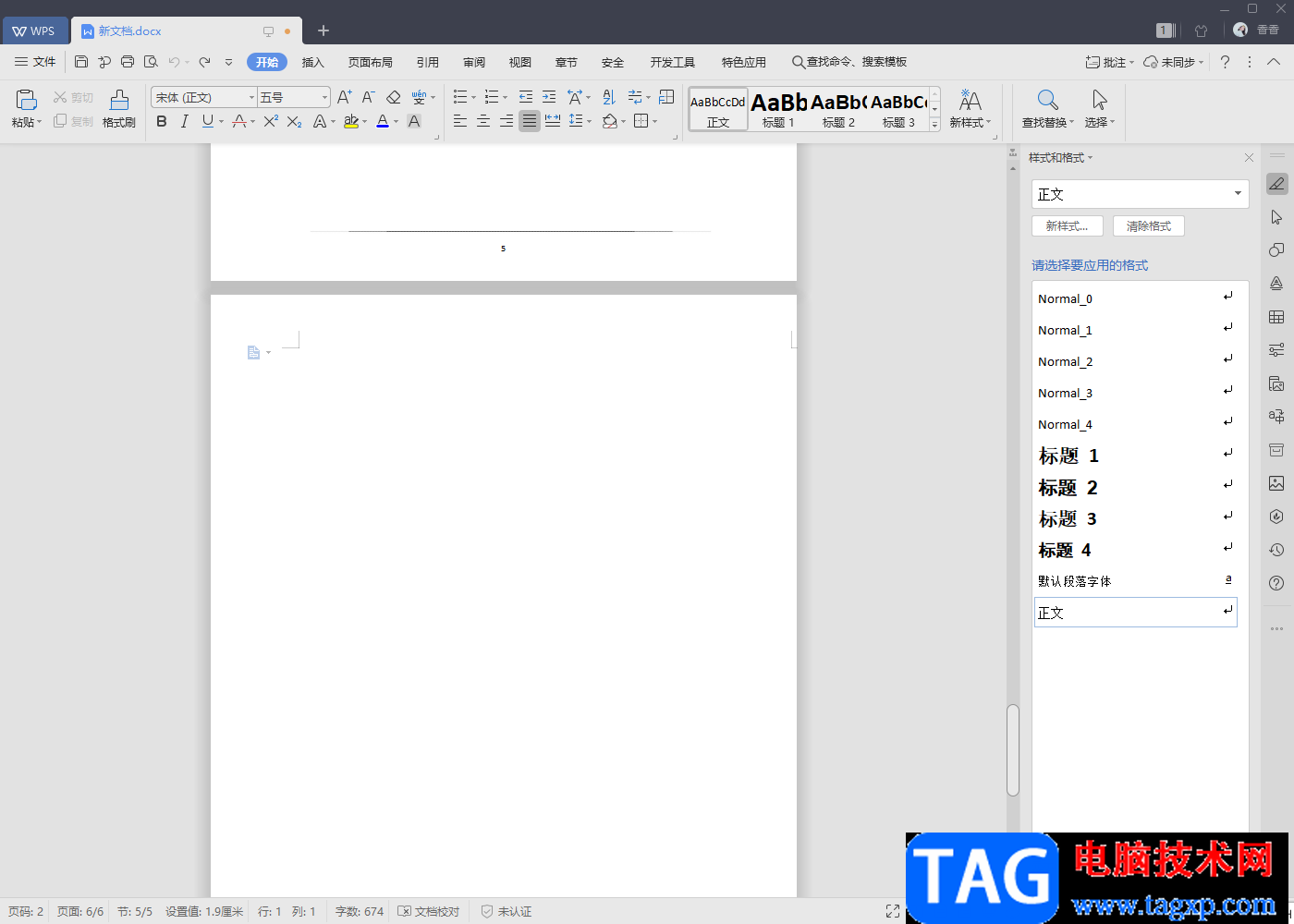Image resolution: width=1294 pixels, height=924 pixels.
Task: Toggle italic formatting
Action: coord(184,121)
